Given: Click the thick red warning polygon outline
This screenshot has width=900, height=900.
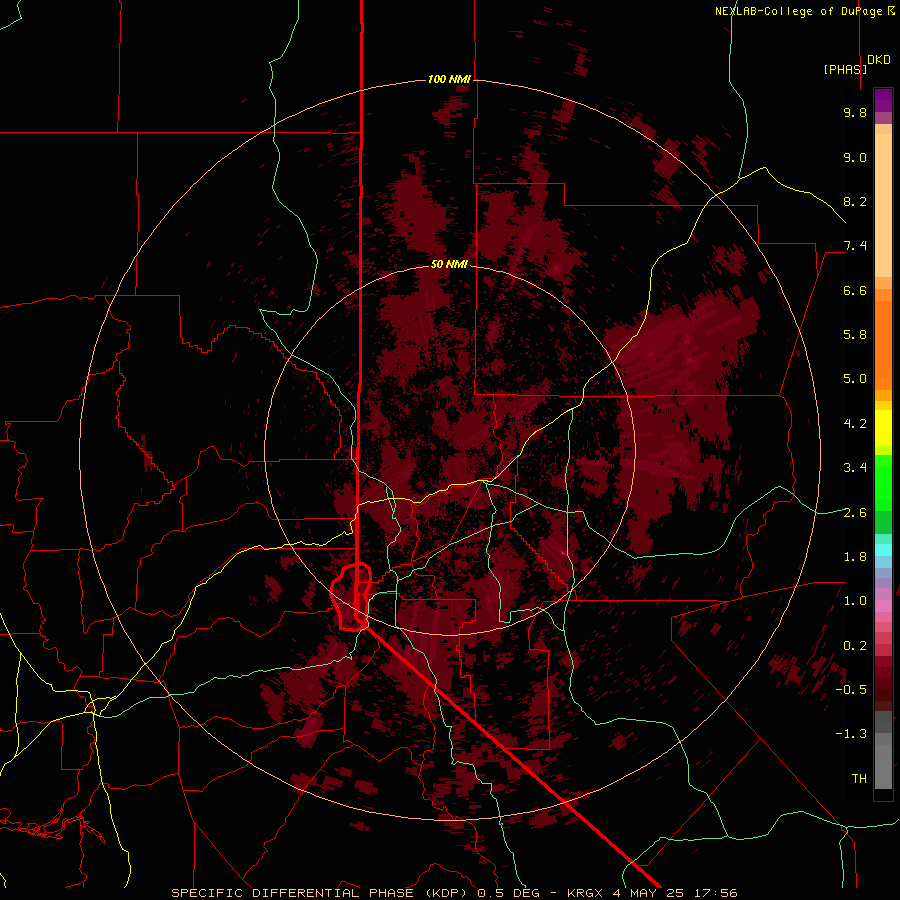Looking at the screenshot, I should [x=351, y=598].
